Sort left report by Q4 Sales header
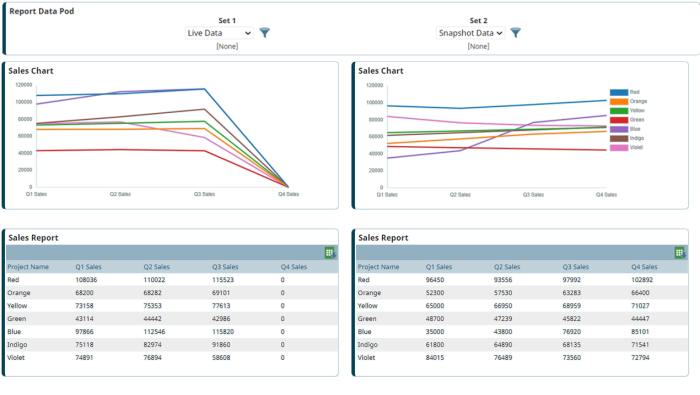The image size is (700, 395). pyautogui.click(x=294, y=267)
